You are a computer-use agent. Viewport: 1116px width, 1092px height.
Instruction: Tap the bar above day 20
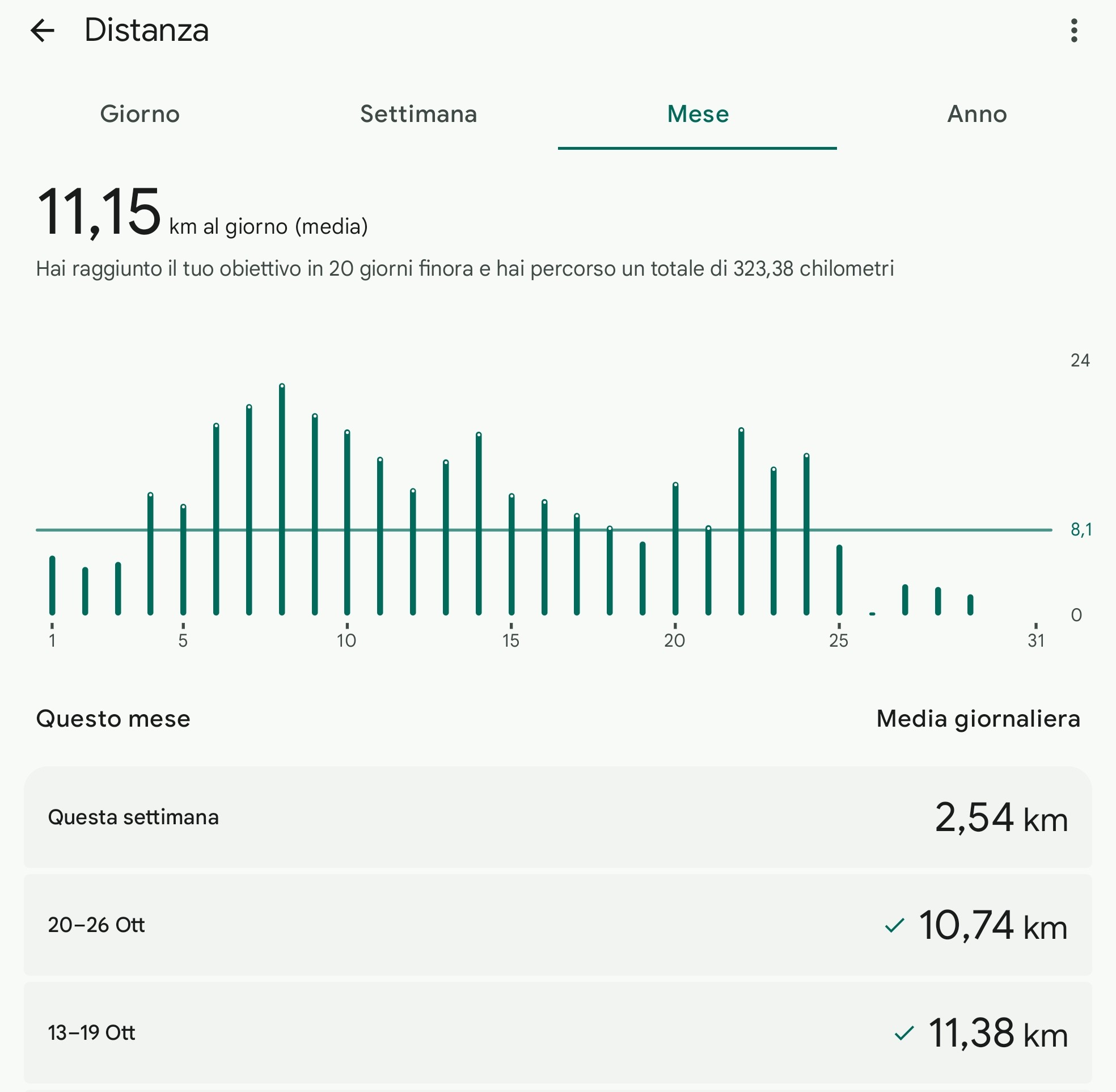(x=675, y=549)
